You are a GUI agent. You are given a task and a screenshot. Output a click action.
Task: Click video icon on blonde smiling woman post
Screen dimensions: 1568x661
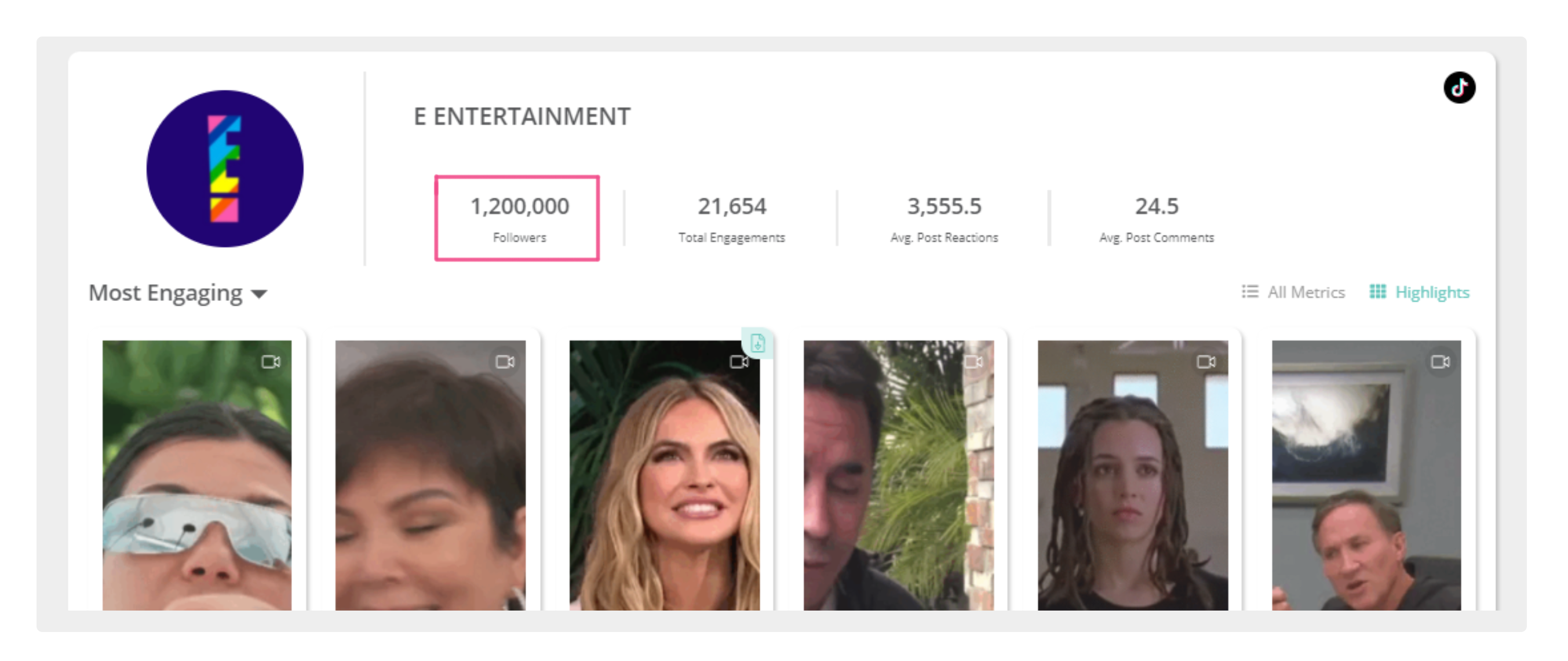pyautogui.click(x=739, y=362)
